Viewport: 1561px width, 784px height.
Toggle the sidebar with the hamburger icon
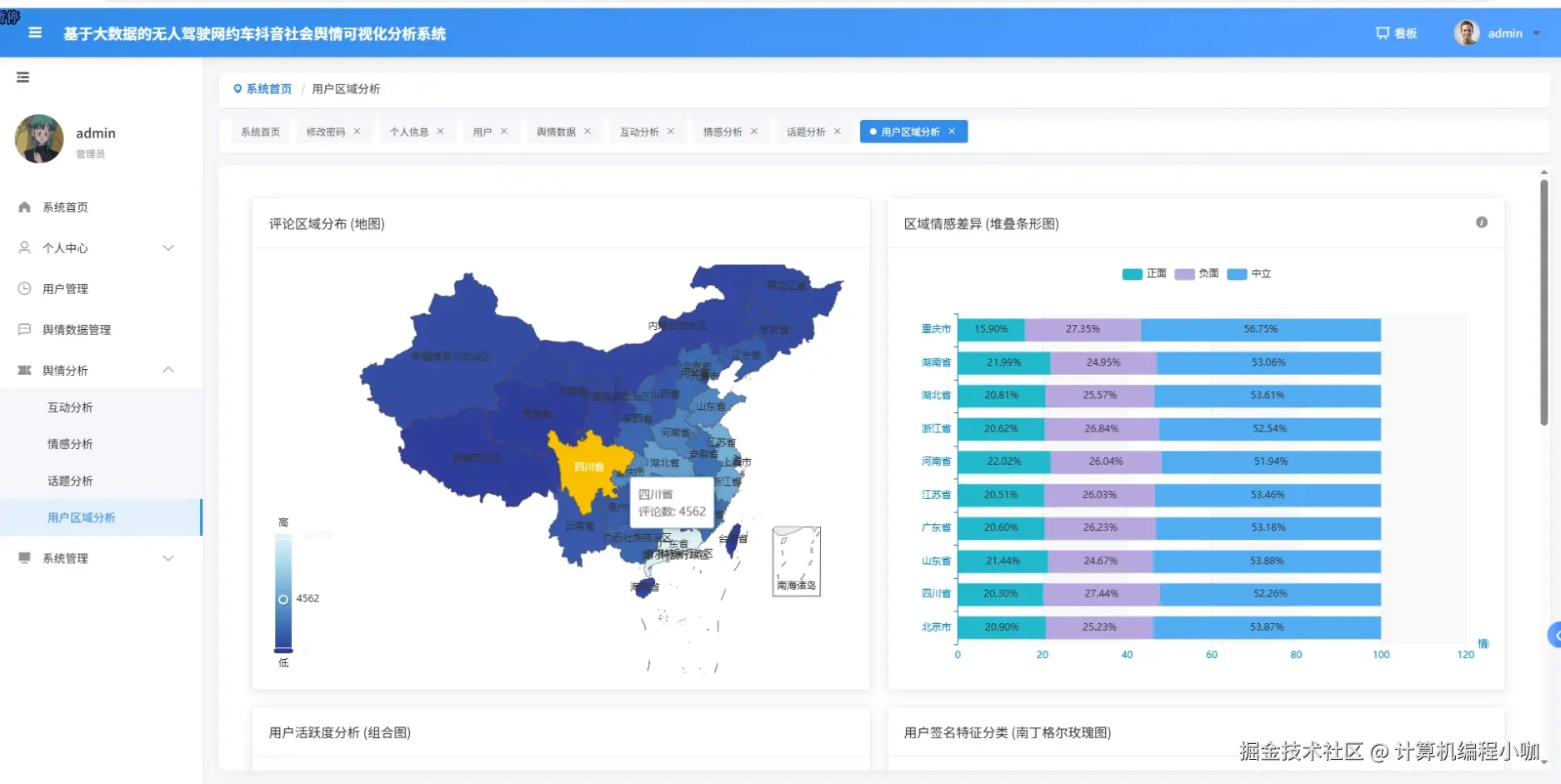click(x=34, y=32)
